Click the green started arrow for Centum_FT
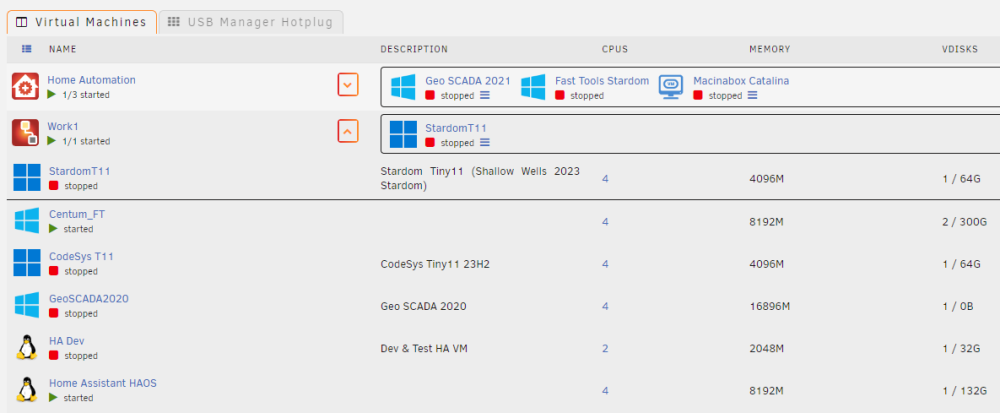The image size is (1000, 413). pyautogui.click(x=53, y=228)
